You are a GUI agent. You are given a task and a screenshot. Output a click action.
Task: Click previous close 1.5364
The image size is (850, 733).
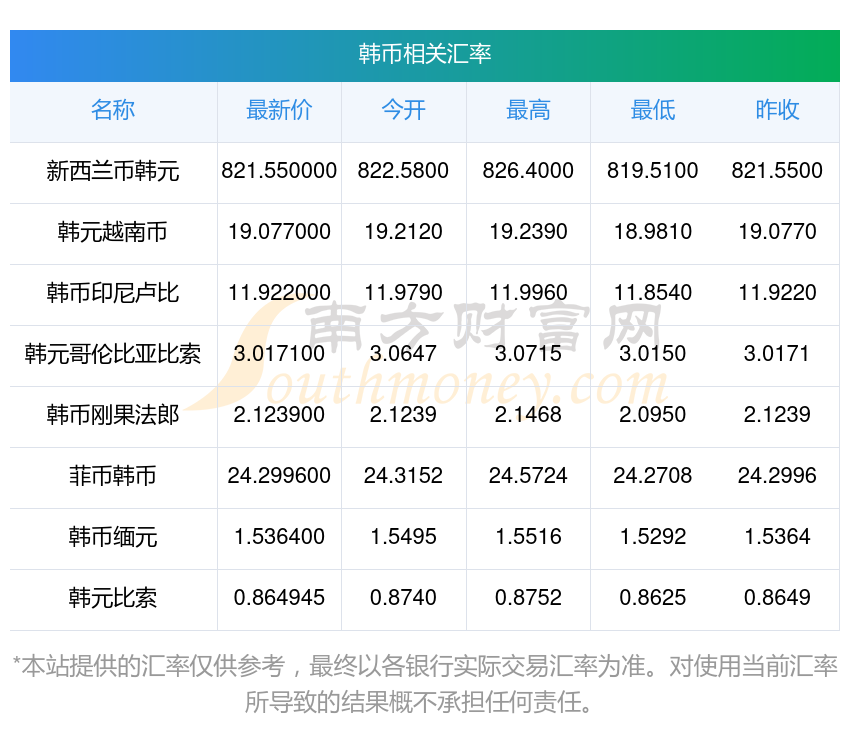click(777, 537)
